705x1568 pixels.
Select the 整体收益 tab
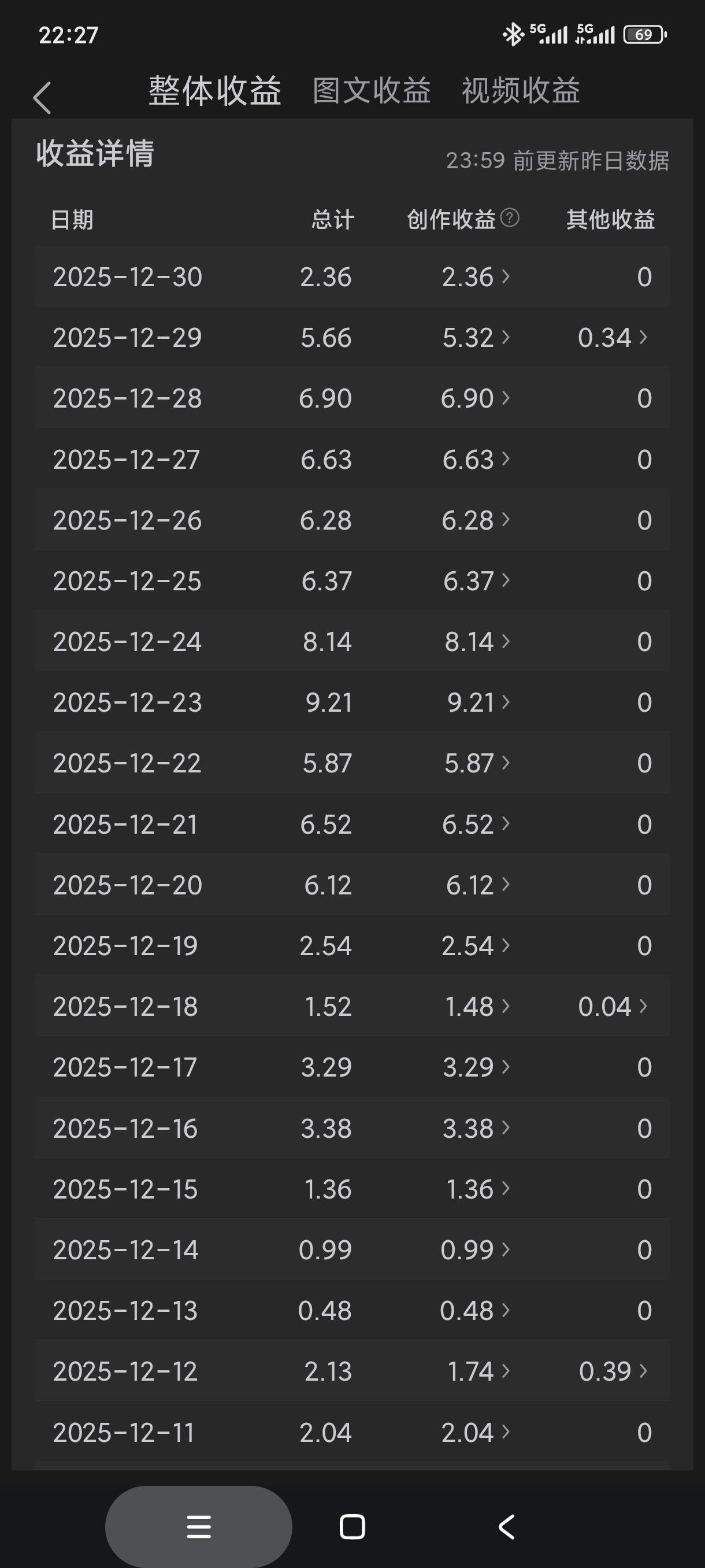point(215,91)
